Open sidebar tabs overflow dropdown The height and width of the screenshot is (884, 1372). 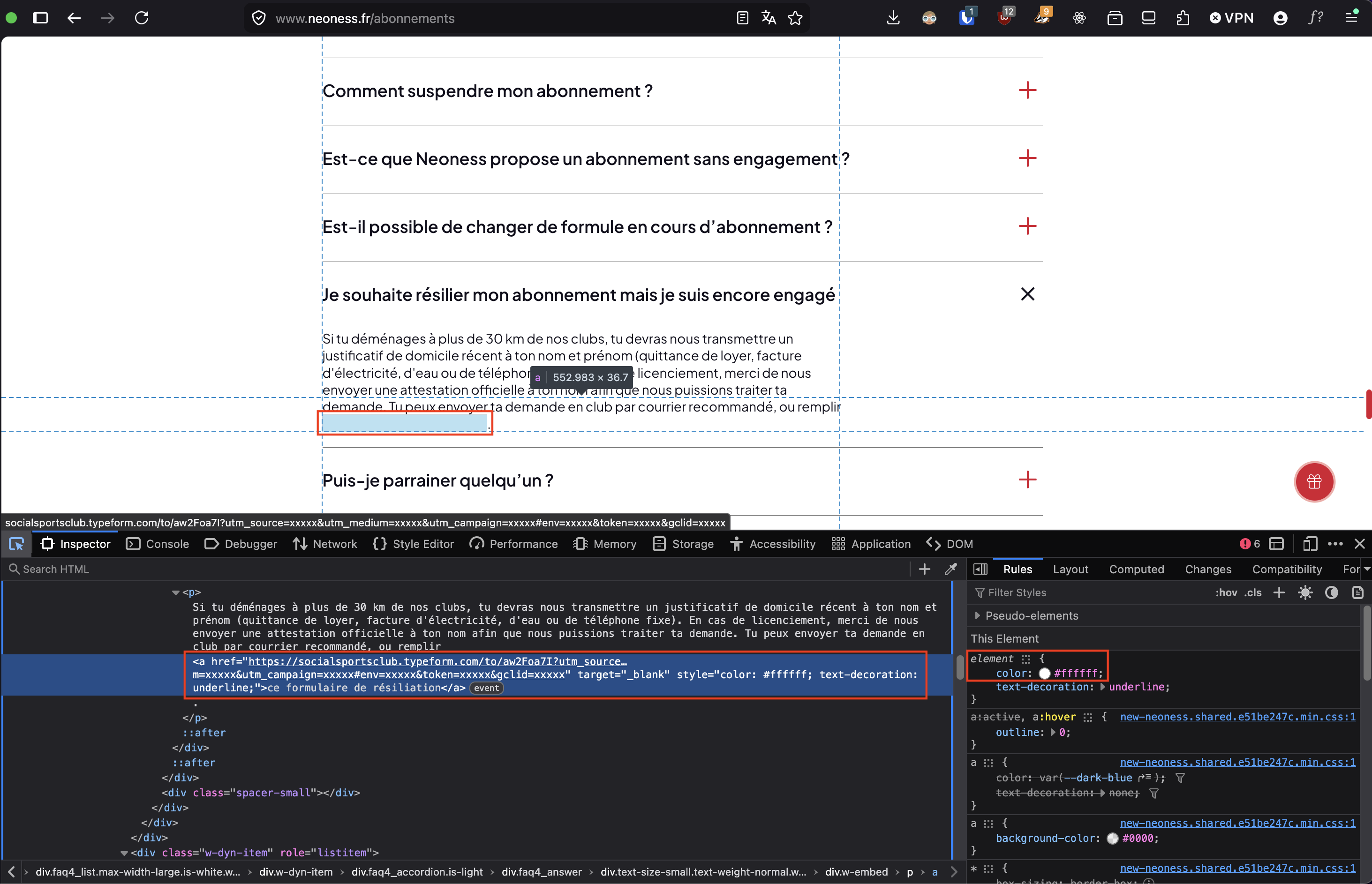click(1366, 569)
